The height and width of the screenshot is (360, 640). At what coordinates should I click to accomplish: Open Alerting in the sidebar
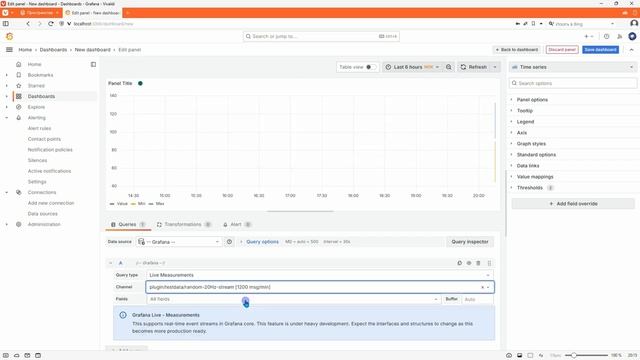37,118
